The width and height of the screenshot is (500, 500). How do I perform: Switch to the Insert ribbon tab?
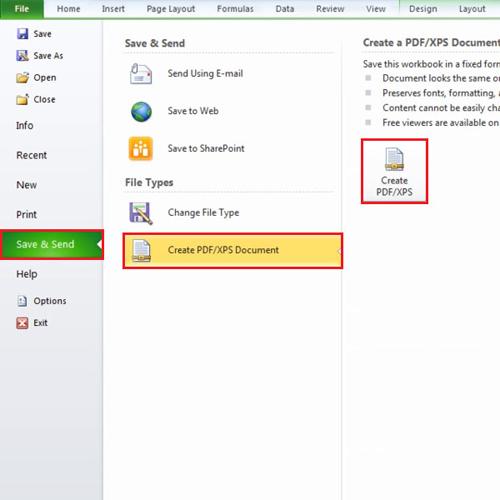click(113, 9)
